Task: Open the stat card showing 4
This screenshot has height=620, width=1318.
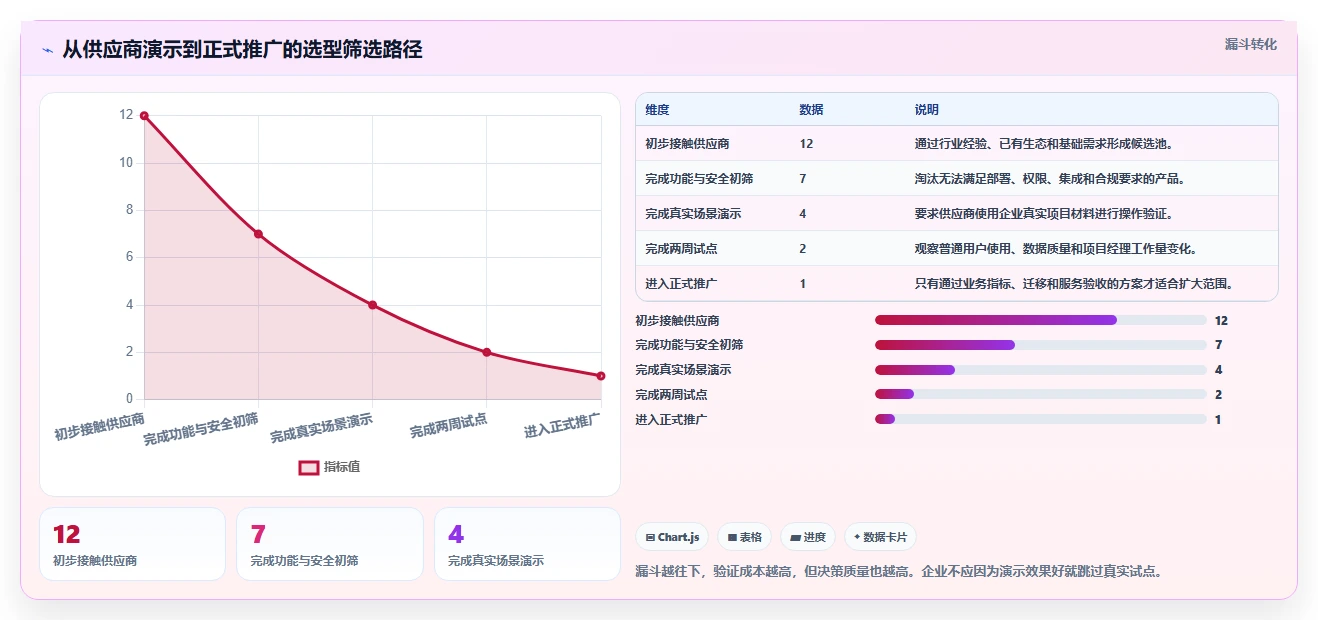Action: coord(528,544)
